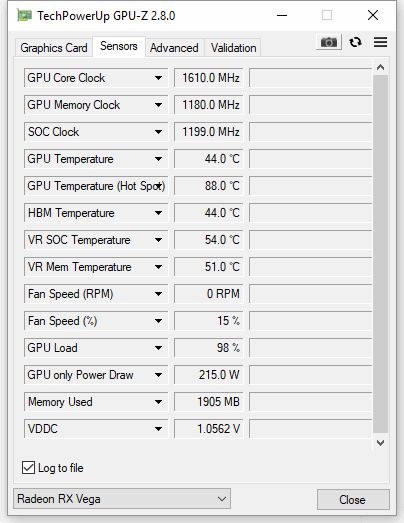Click the refresh sensors icon
The image size is (404, 523).
pos(355,42)
